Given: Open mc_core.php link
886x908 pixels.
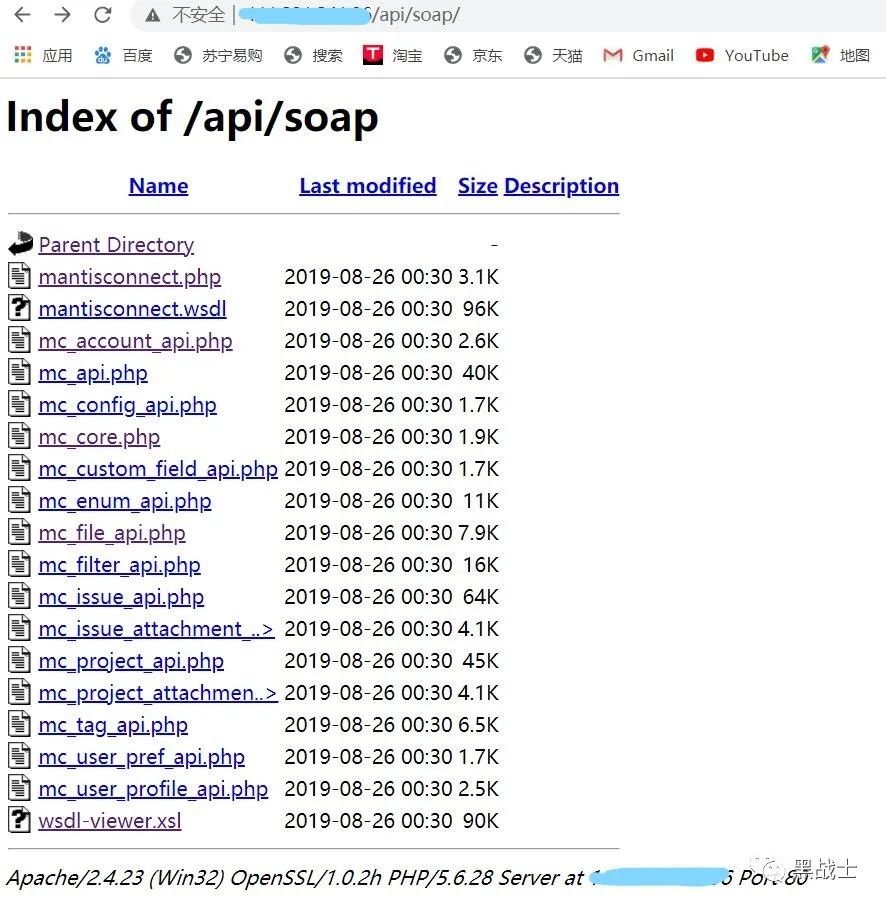Looking at the screenshot, I should (100, 437).
